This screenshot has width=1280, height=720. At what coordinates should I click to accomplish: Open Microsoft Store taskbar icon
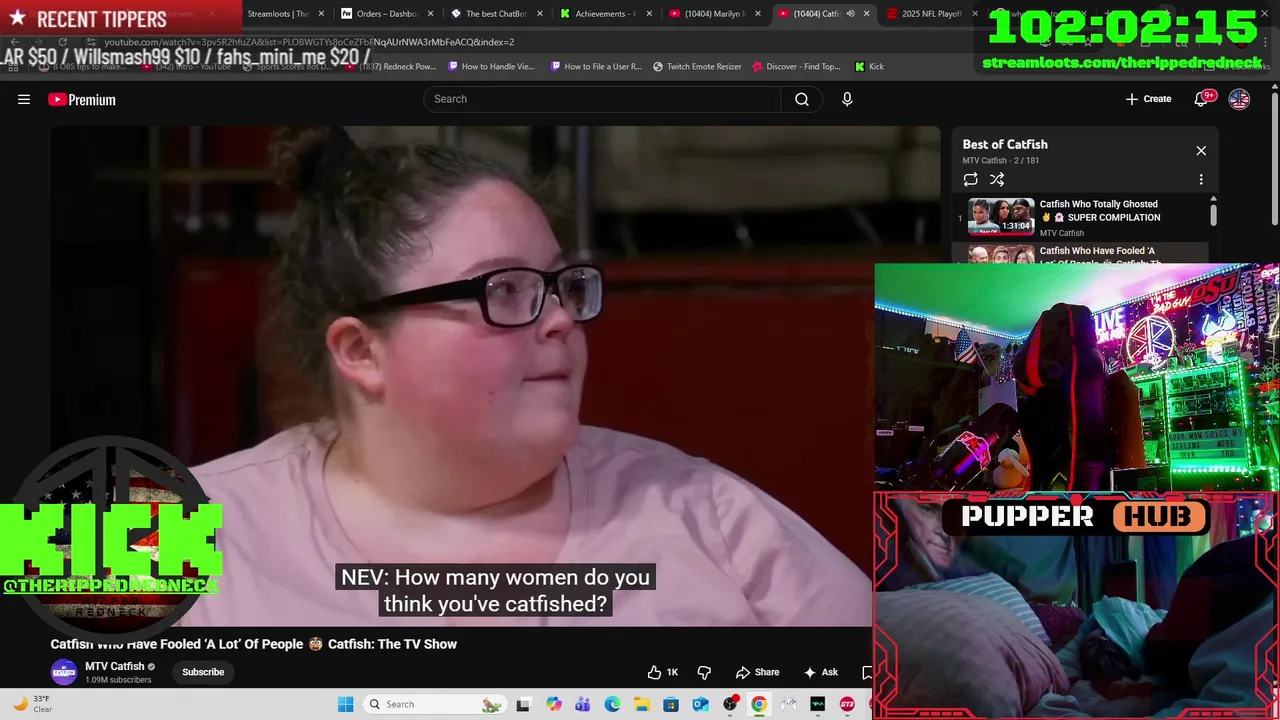(x=671, y=704)
